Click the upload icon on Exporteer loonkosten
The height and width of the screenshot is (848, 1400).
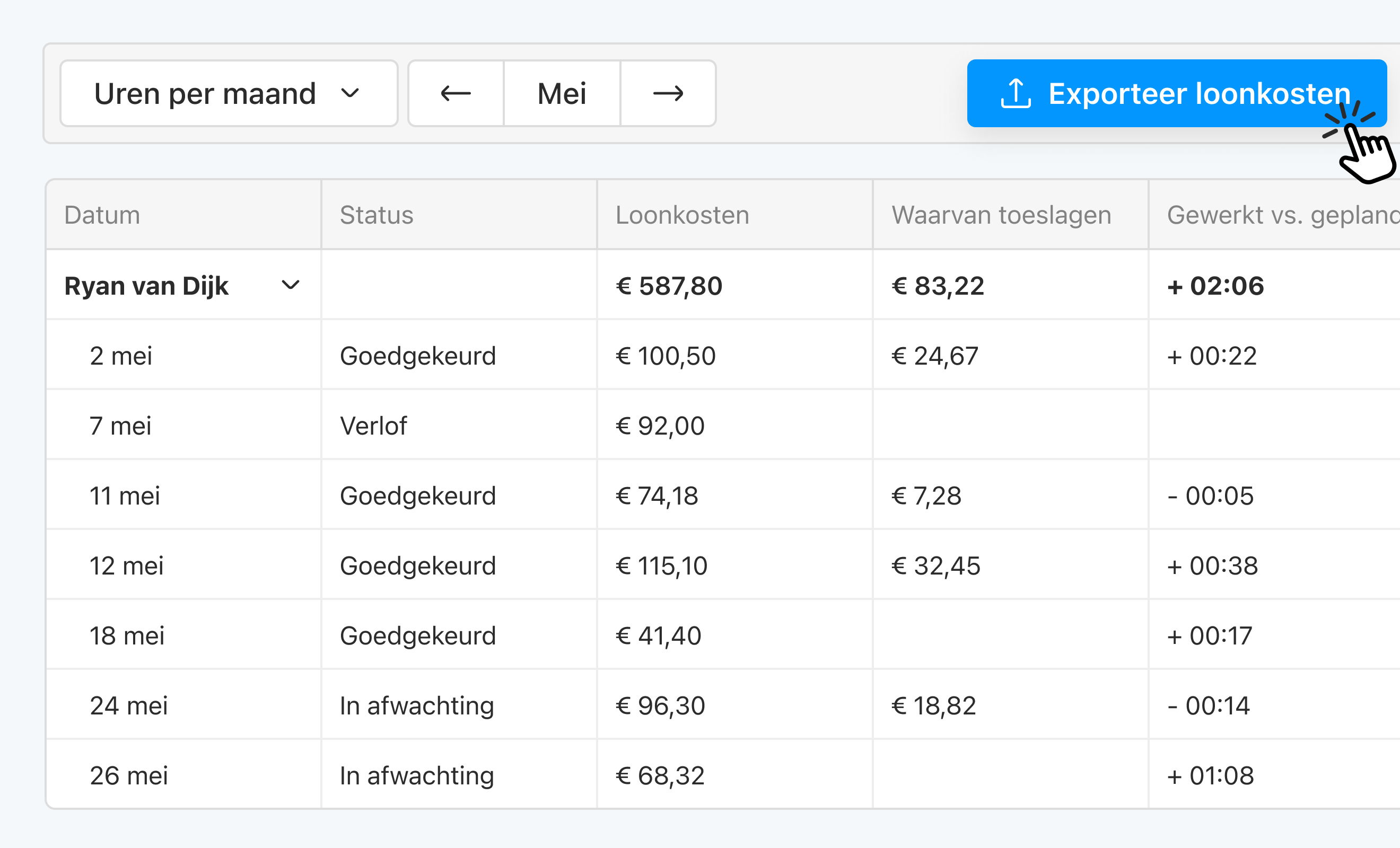tap(1017, 94)
